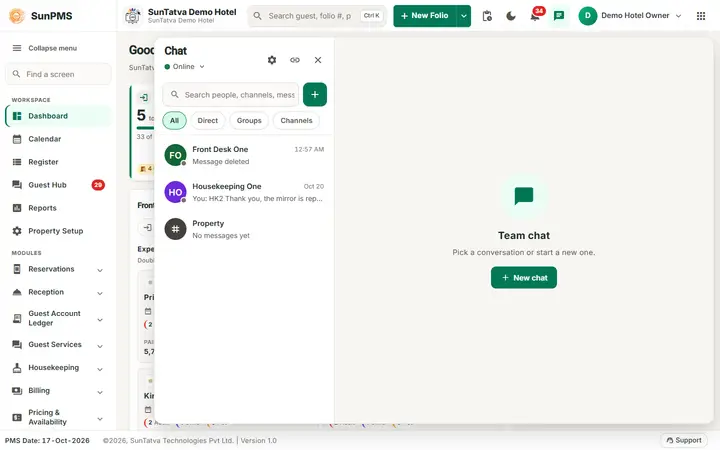Select the All chat filter
This screenshot has width=720, height=450.
(174, 121)
